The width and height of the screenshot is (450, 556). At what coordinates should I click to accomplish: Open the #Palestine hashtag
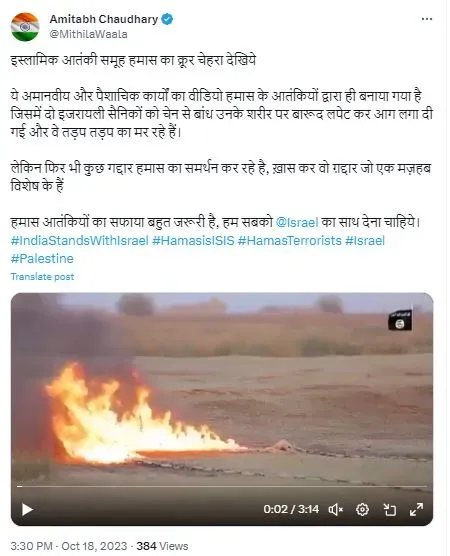[x=42, y=258]
